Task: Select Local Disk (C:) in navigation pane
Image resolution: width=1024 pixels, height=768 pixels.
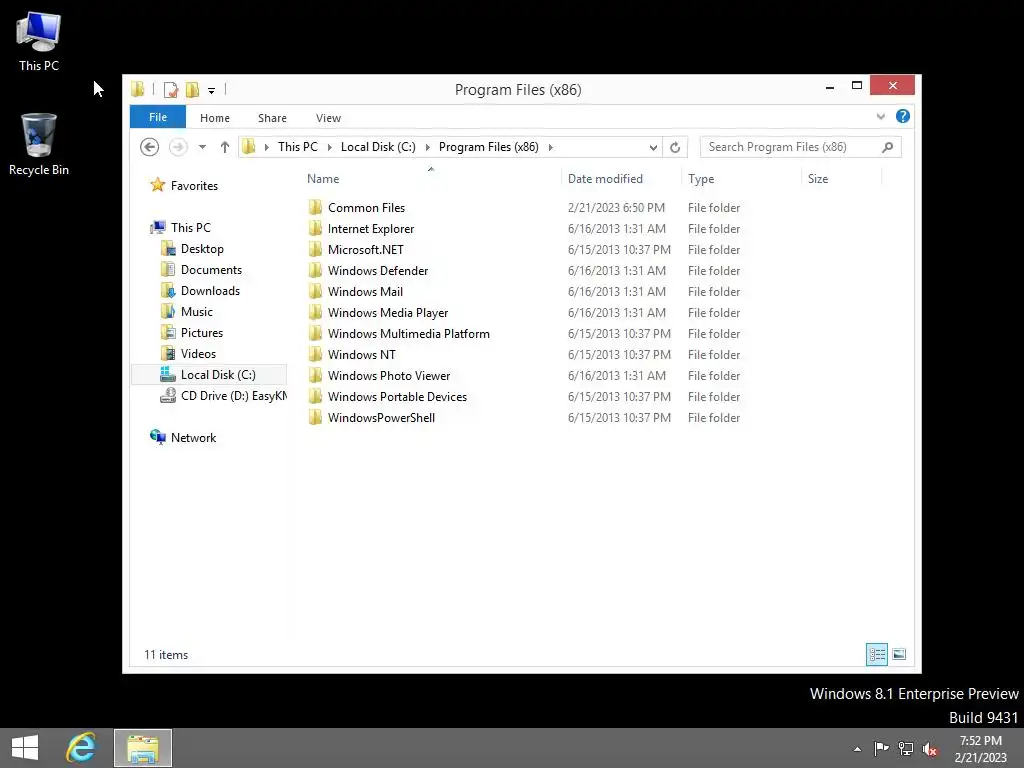Action: 209,374
